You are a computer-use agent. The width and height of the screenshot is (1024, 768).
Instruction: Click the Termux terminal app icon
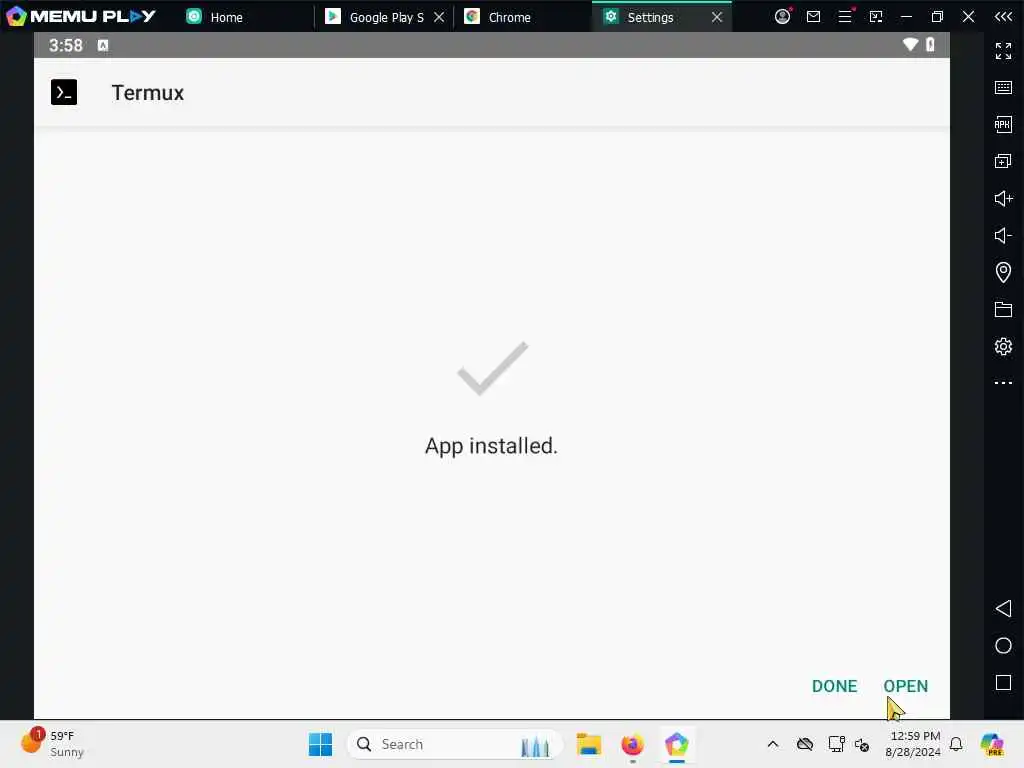click(x=64, y=92)
